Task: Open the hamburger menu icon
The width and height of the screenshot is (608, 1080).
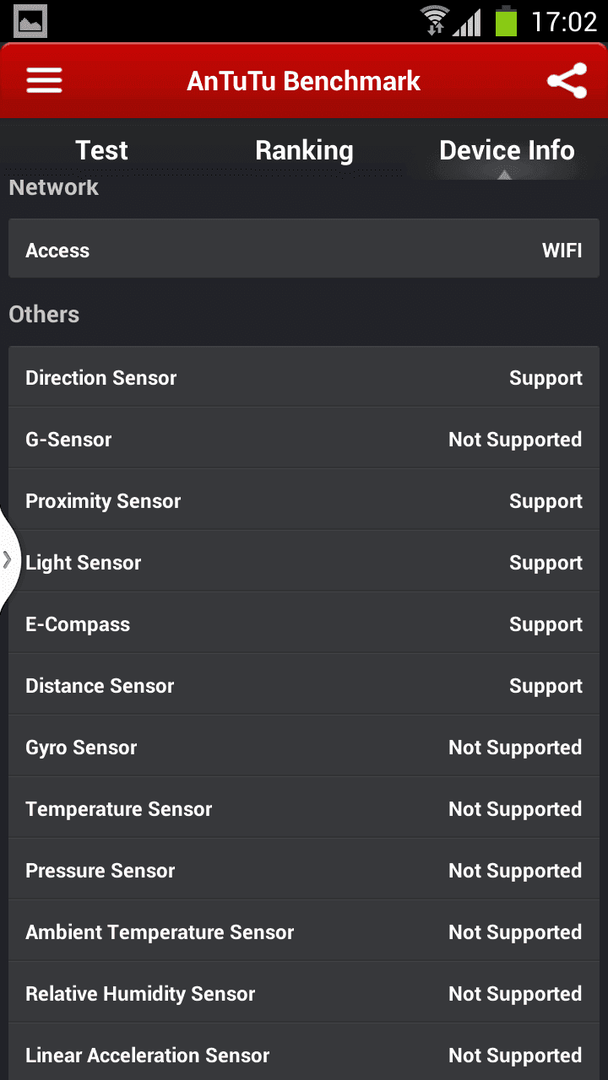Action: pyautogui.click(x=44, y=81)
